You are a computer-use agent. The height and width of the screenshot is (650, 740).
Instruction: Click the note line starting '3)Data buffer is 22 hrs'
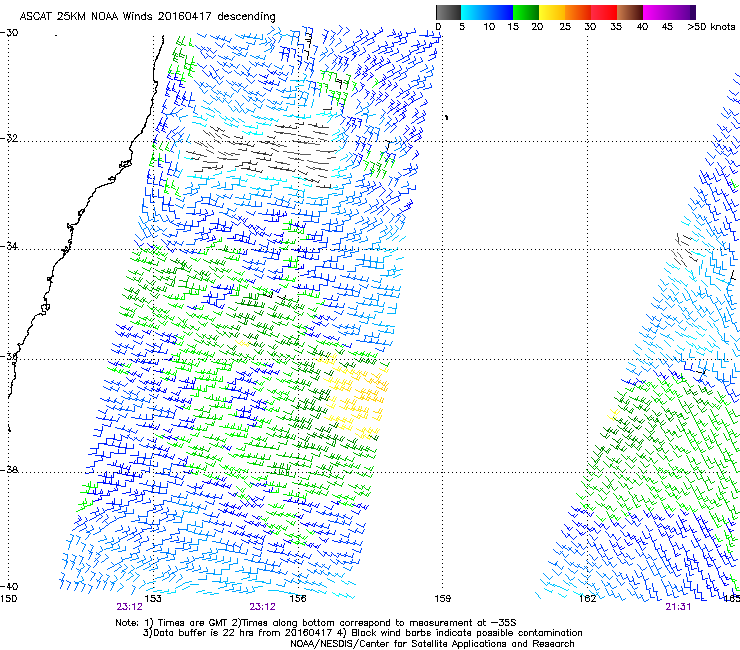click(x=362, y=633)
